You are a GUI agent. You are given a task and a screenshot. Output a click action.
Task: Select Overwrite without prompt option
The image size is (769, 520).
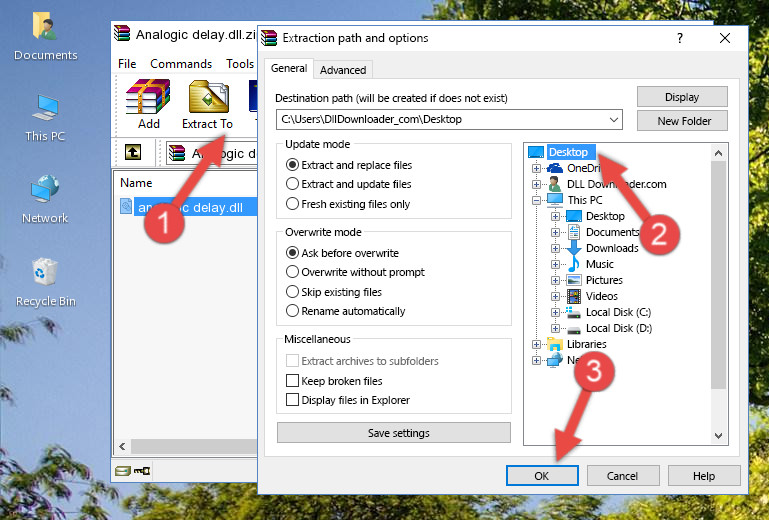coord(355,272)
